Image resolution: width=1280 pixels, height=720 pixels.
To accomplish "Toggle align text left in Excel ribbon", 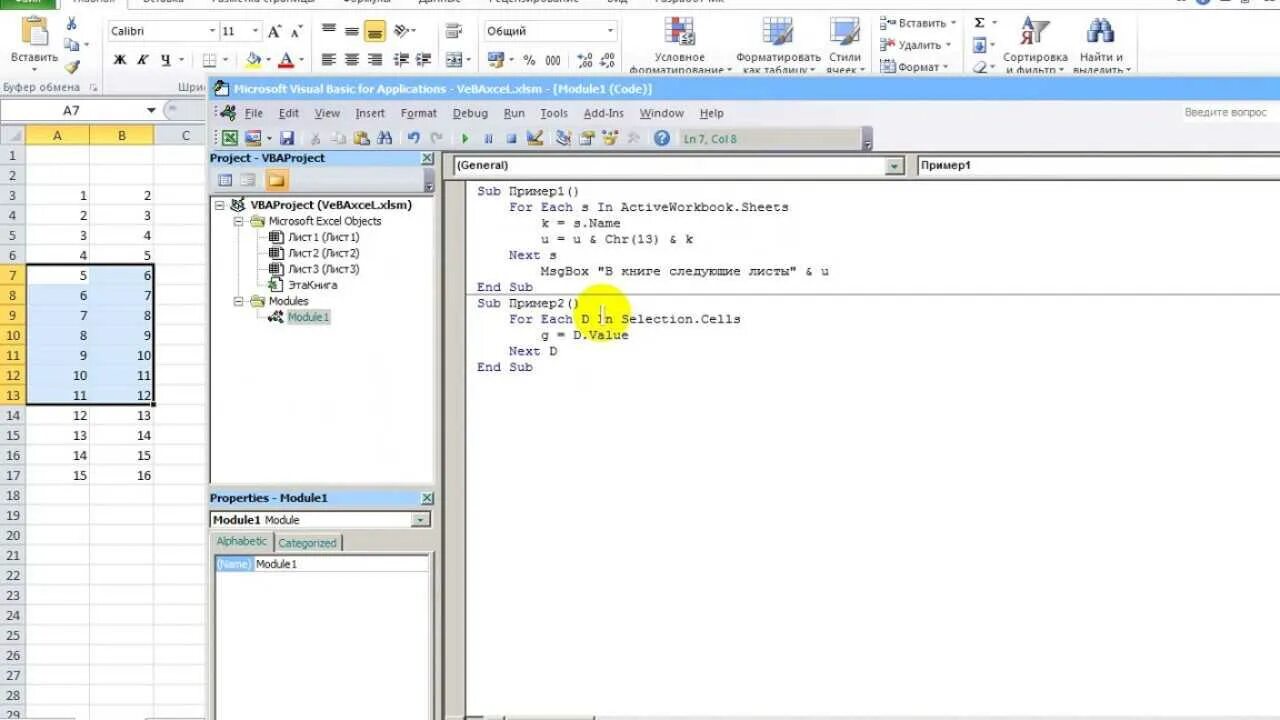I will click(329, 60).
